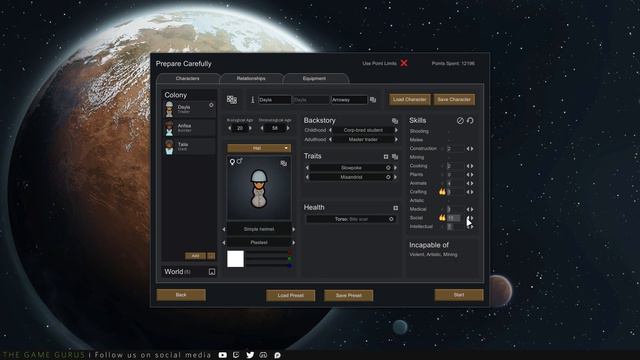640x360 pixels.
Task: Click Save Preset button
Action: coord(349,296)
